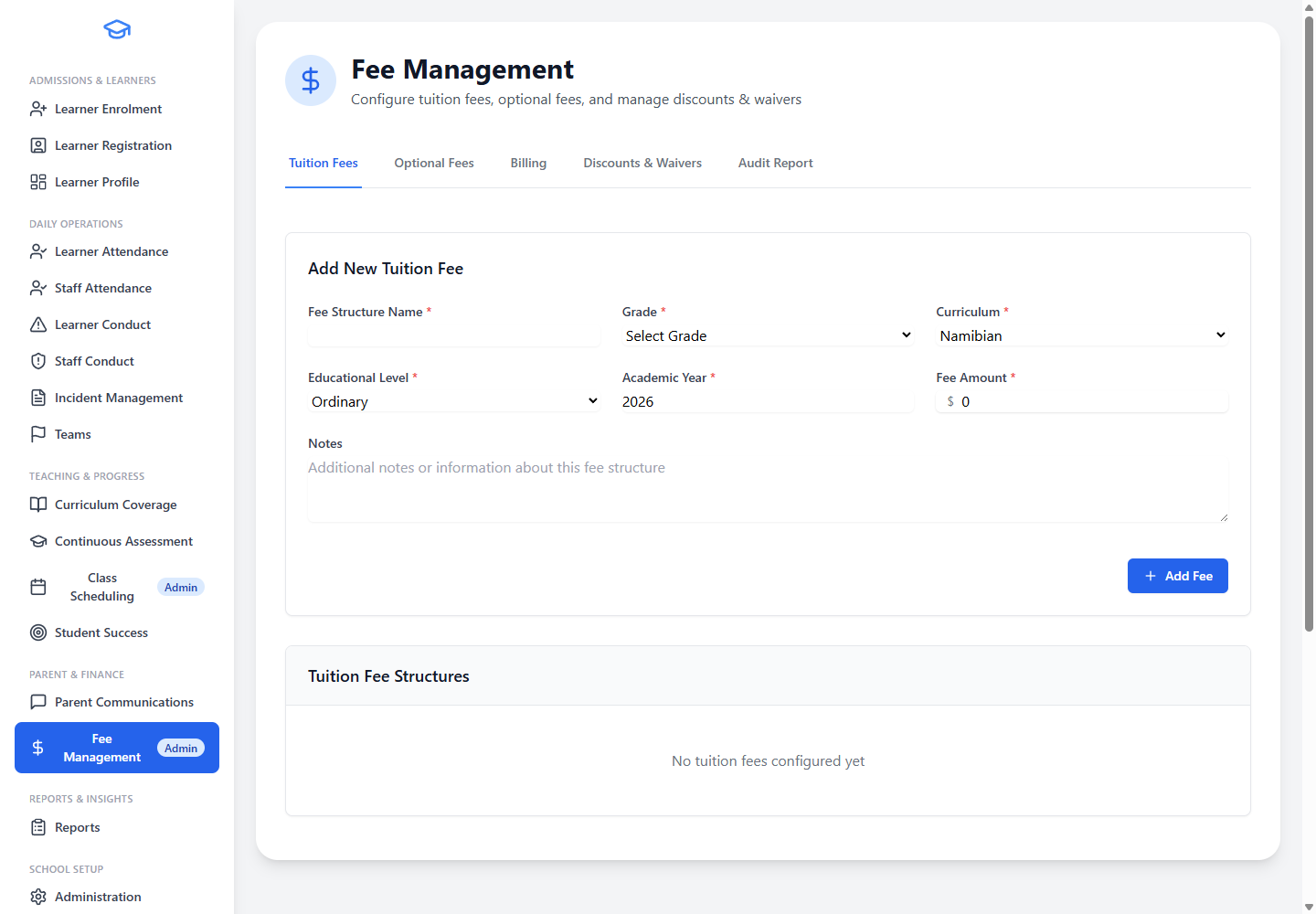This screenshot has width=1316, height=914.
Task: Click the large dollar icon beside Fee Management heading
Action: point(311,80)
